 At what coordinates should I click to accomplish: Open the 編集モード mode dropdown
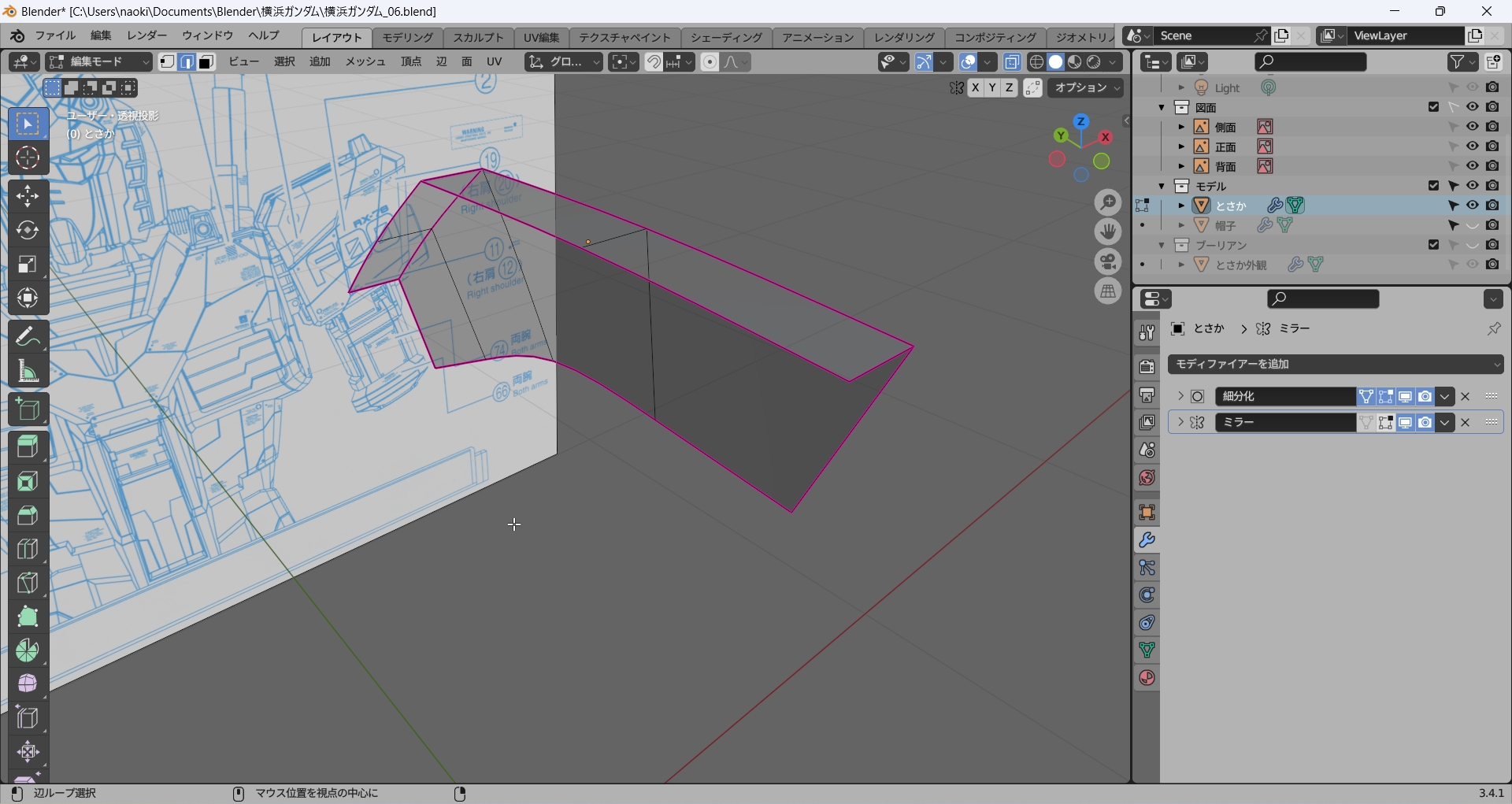(x=98, y=62)
